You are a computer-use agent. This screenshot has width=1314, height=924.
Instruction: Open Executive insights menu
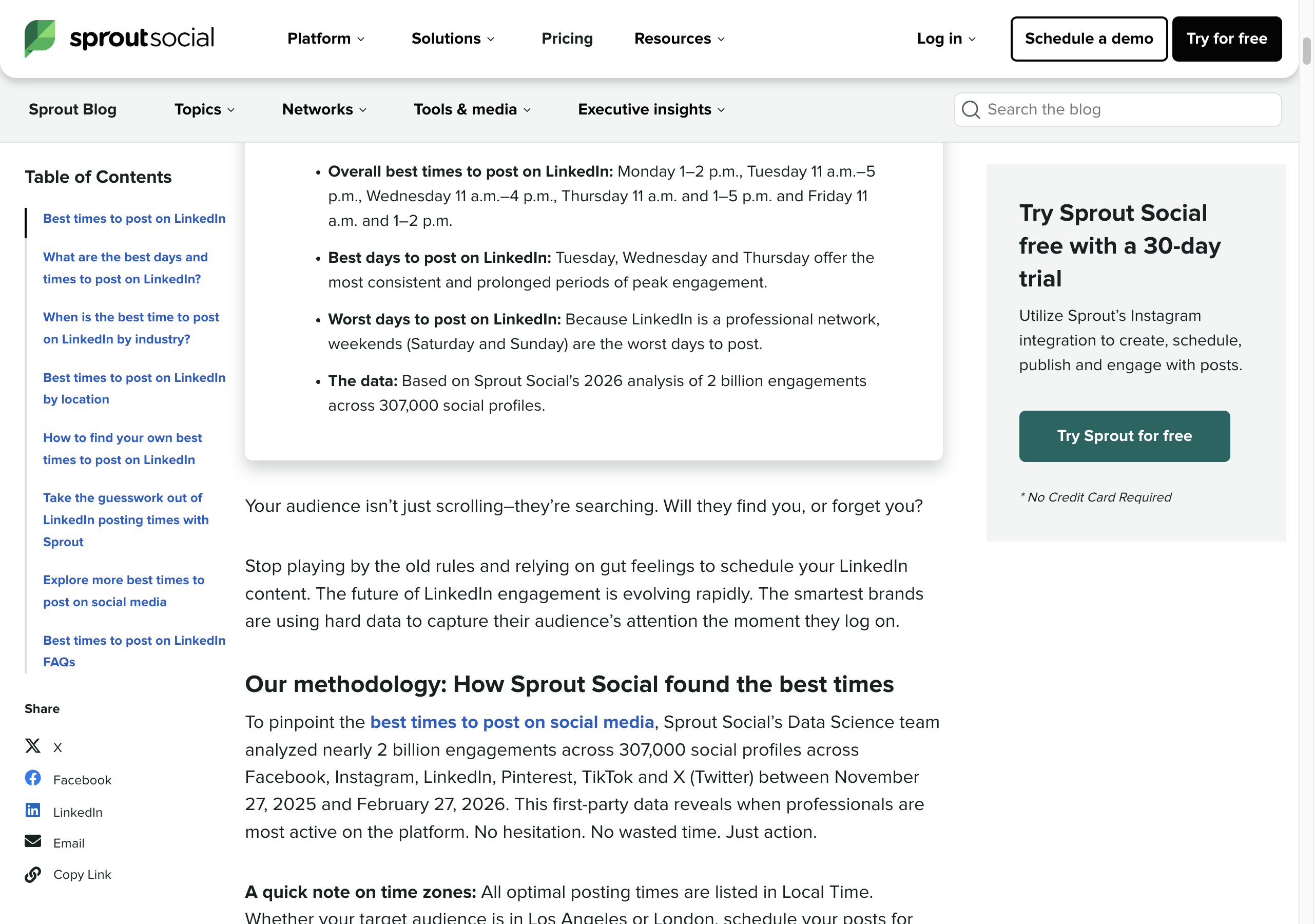click(651, 109)
